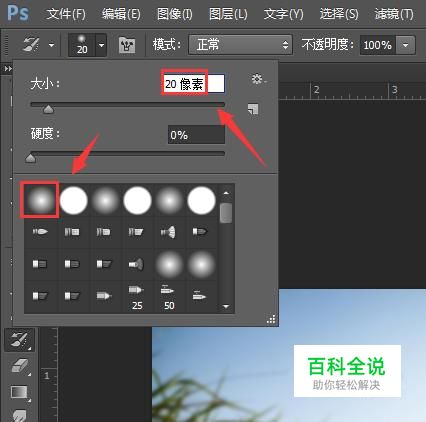Toggle the brush preset picker dropdown arrow
This screenshot has width=426, height=422.
[x=101, y=45]
